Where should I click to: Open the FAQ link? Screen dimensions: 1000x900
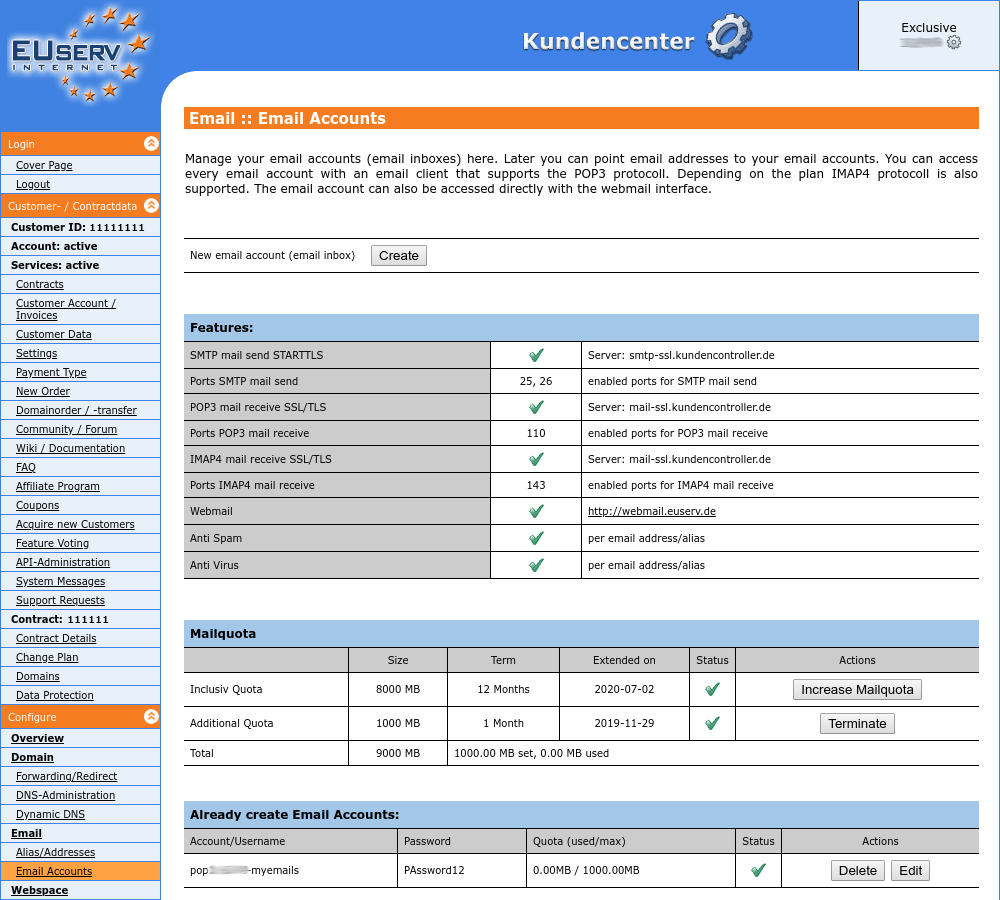click(x=26, y=468)
